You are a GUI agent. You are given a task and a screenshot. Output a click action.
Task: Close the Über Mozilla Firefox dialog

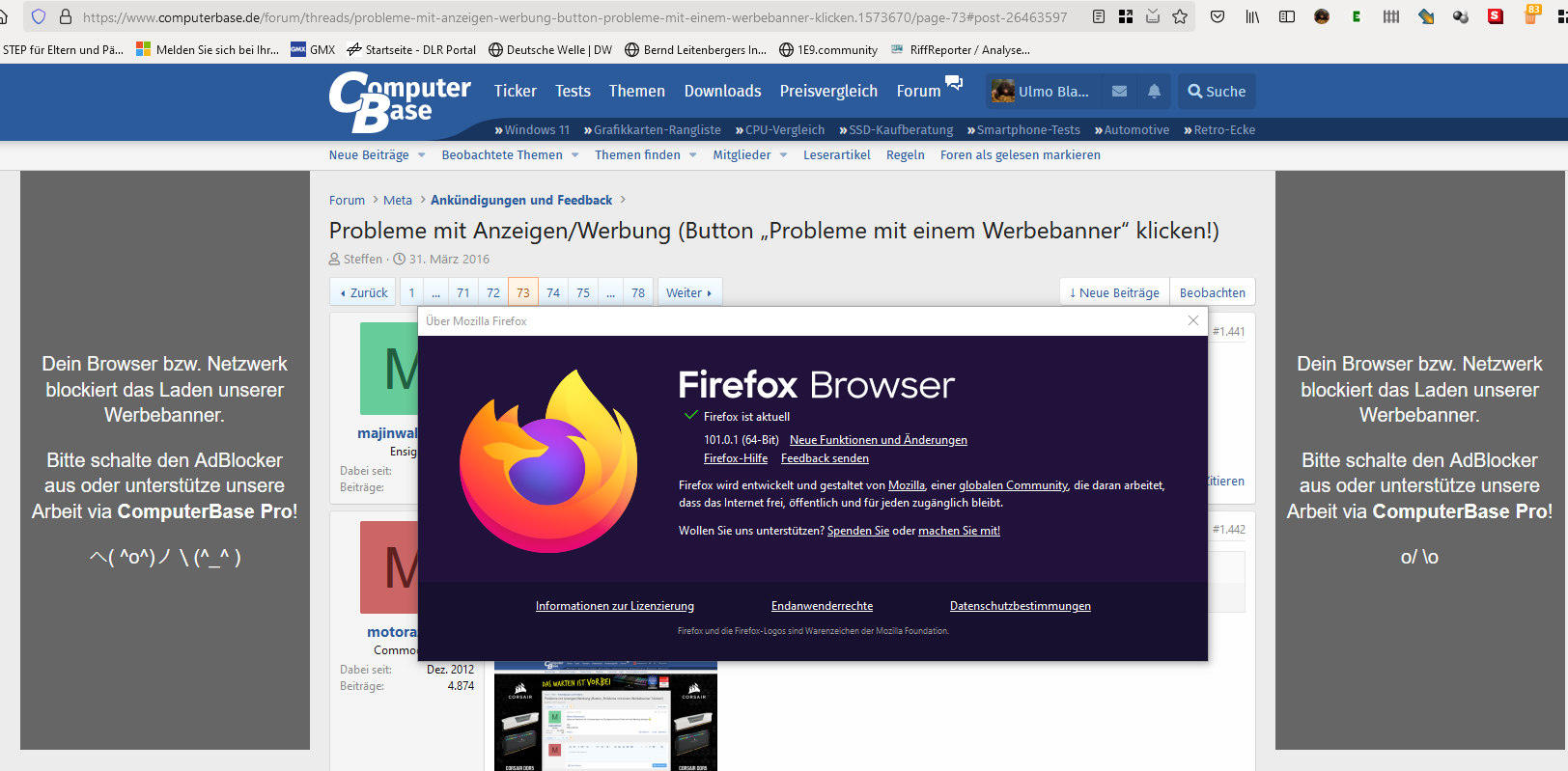point(1193,320)
